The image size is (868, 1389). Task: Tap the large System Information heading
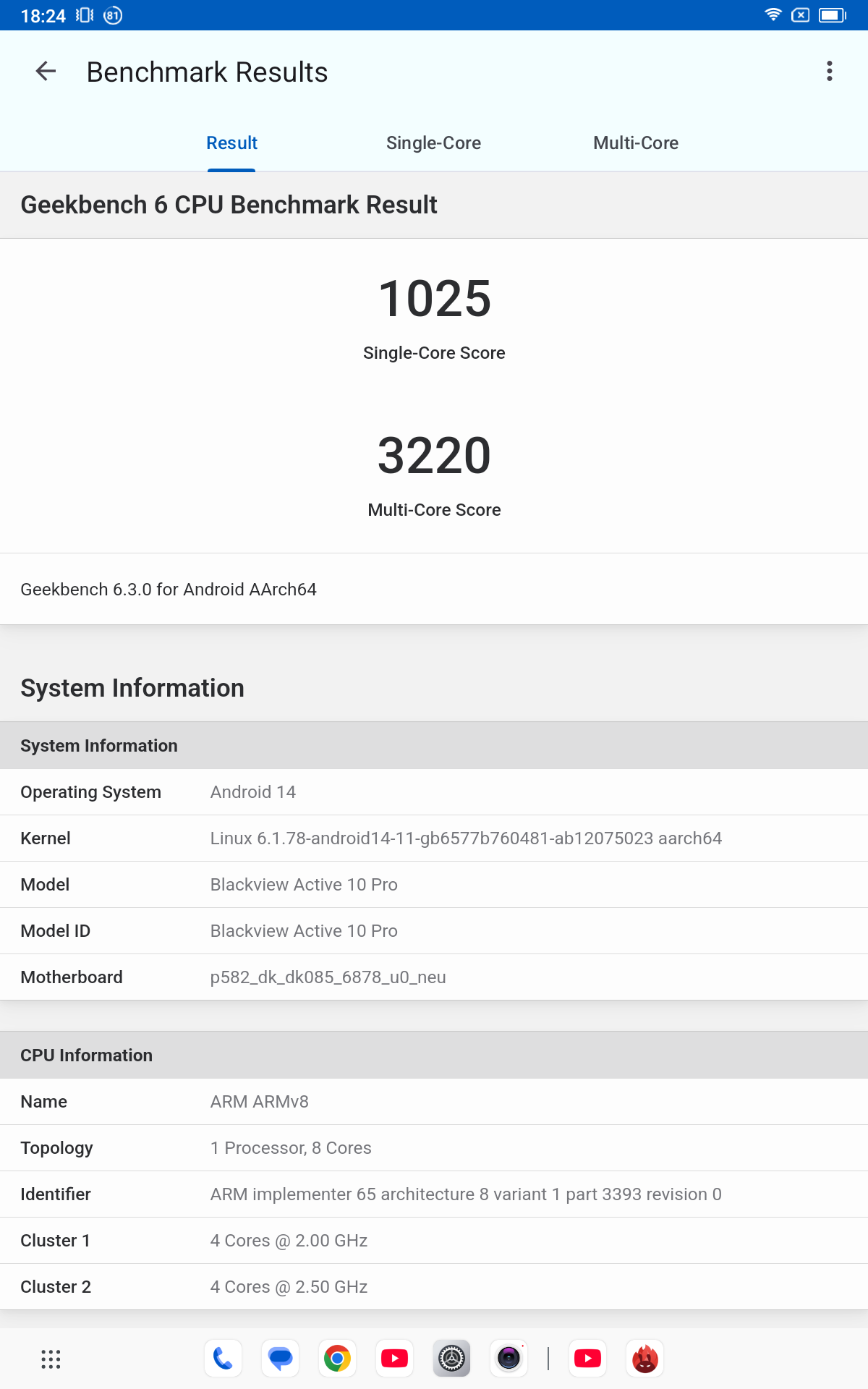[x=132, y=688]
